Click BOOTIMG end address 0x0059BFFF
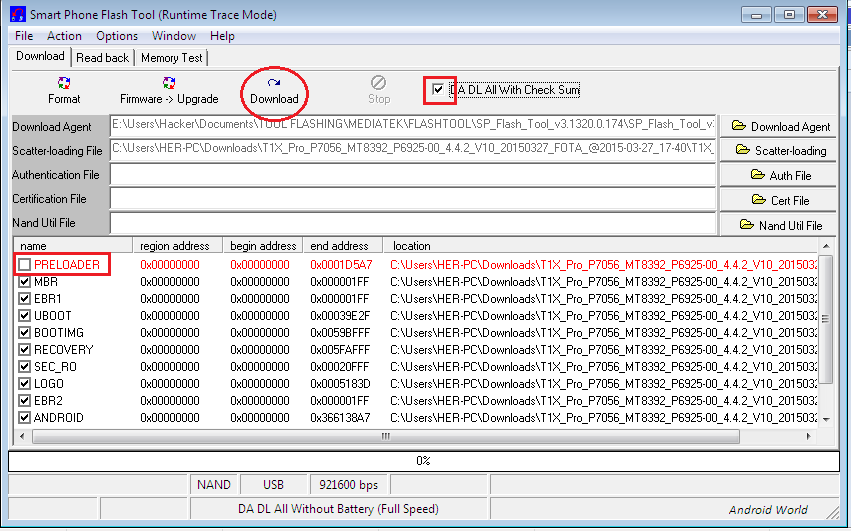 click(x=340, y=332)
